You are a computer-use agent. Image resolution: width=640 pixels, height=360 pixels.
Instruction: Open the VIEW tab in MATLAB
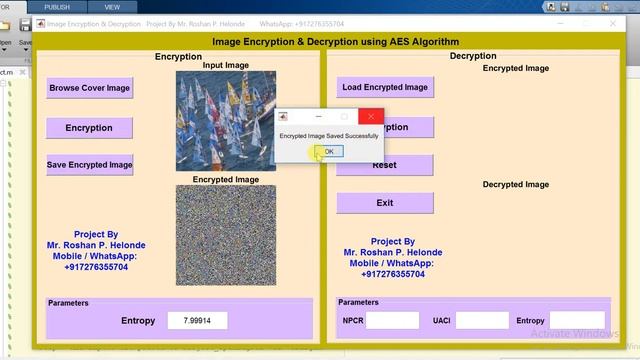[x=112, y=7]
